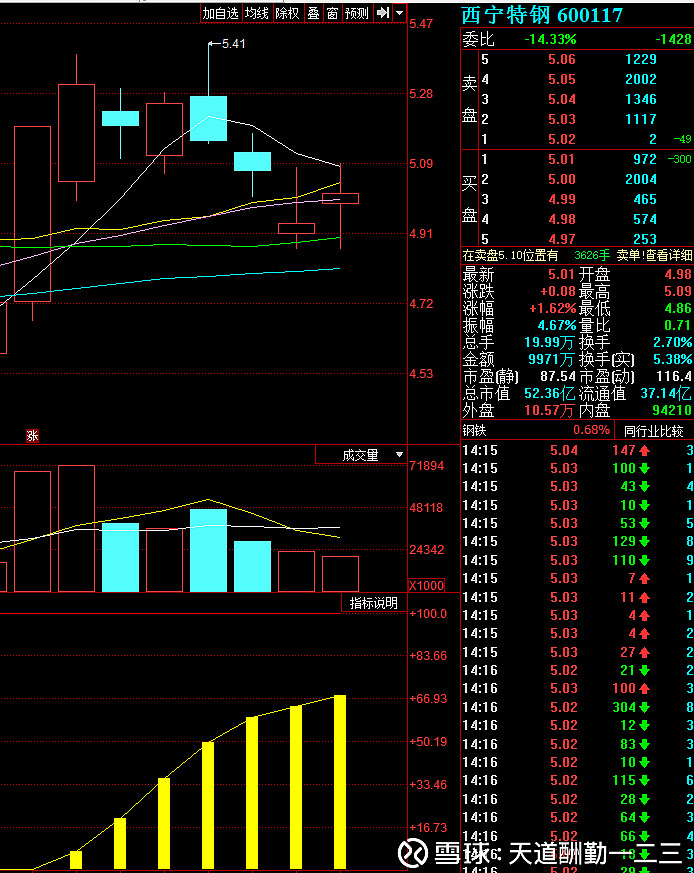Click the stock title 西宁特钢 600117
The height and width of the screenshot is (873, 694).
click(x=542, y=14)
